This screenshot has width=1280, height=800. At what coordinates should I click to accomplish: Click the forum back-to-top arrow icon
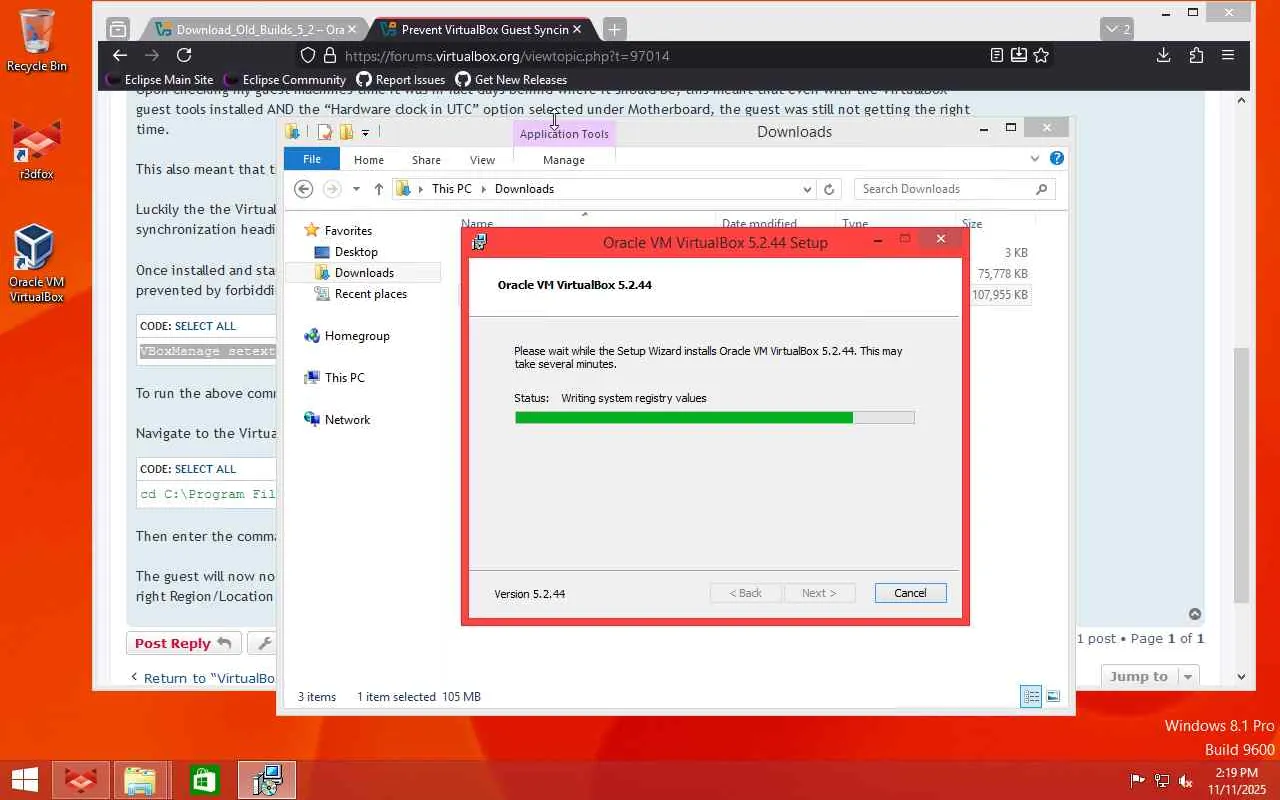click(1195, 614)
